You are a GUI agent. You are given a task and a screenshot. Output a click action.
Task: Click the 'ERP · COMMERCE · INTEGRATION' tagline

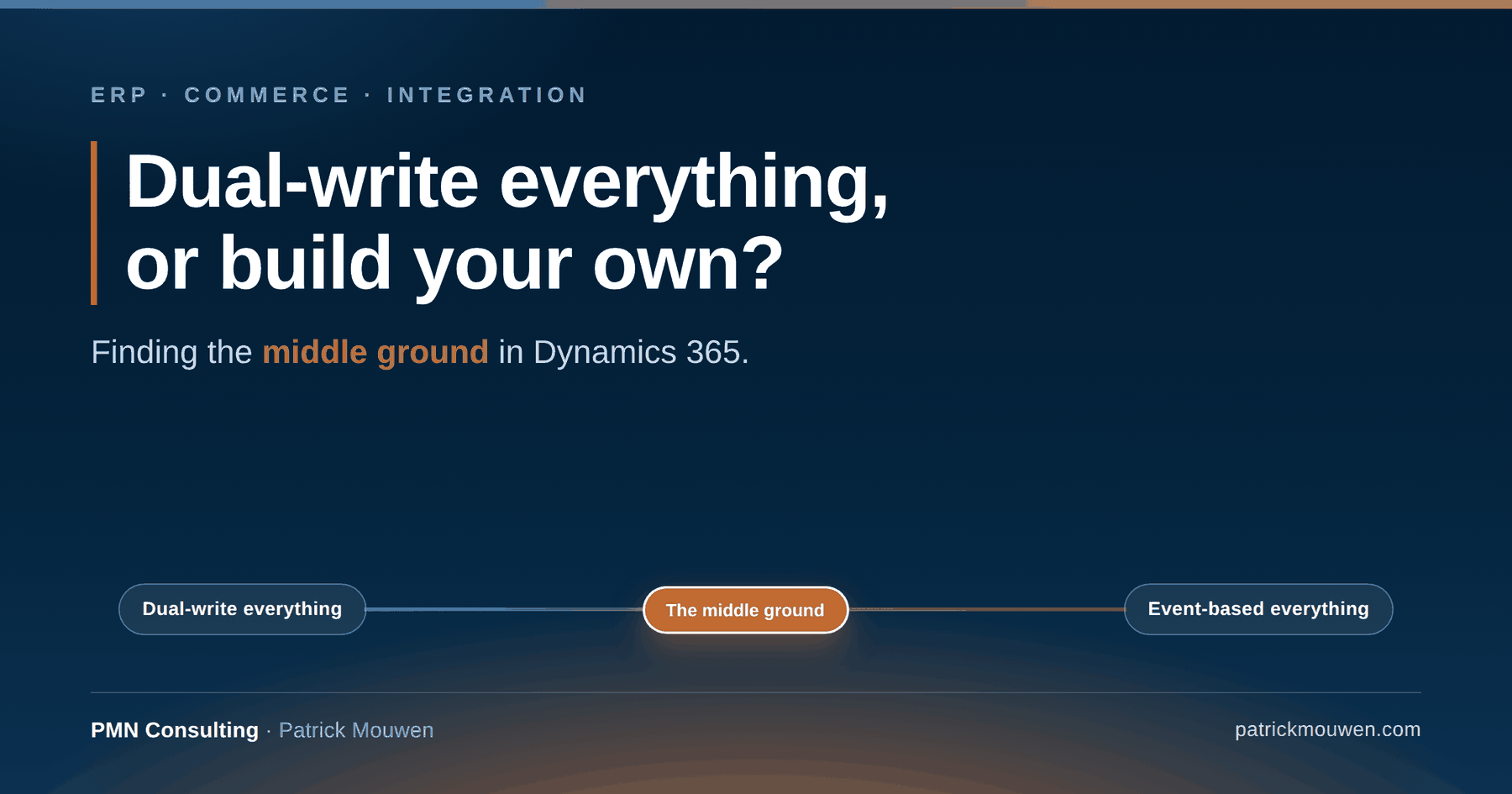tap(339, 95)
